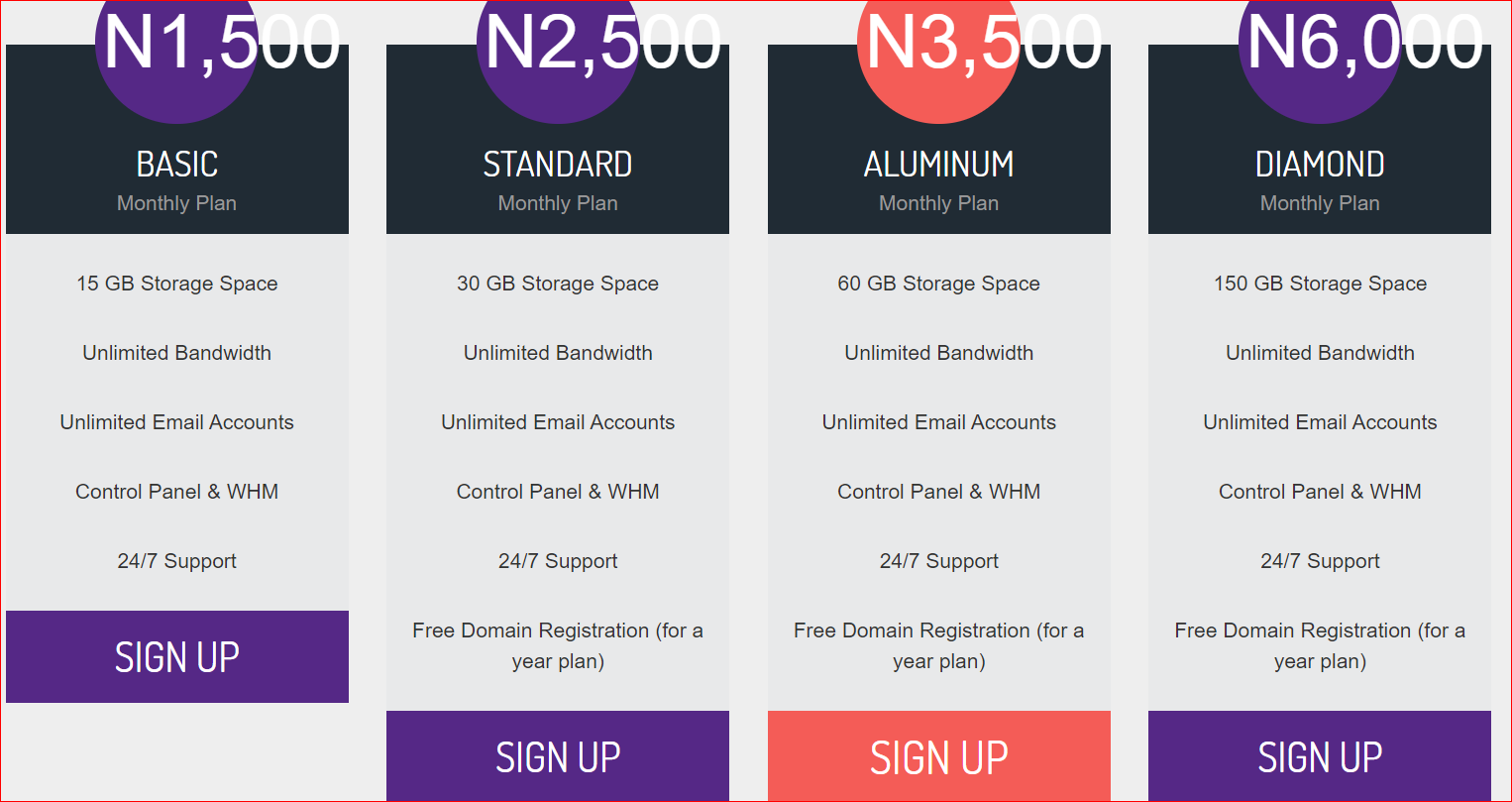
Task: Click the Basic plan SIGN UP button
Action: pyautogui.click(x=177, y=656)
